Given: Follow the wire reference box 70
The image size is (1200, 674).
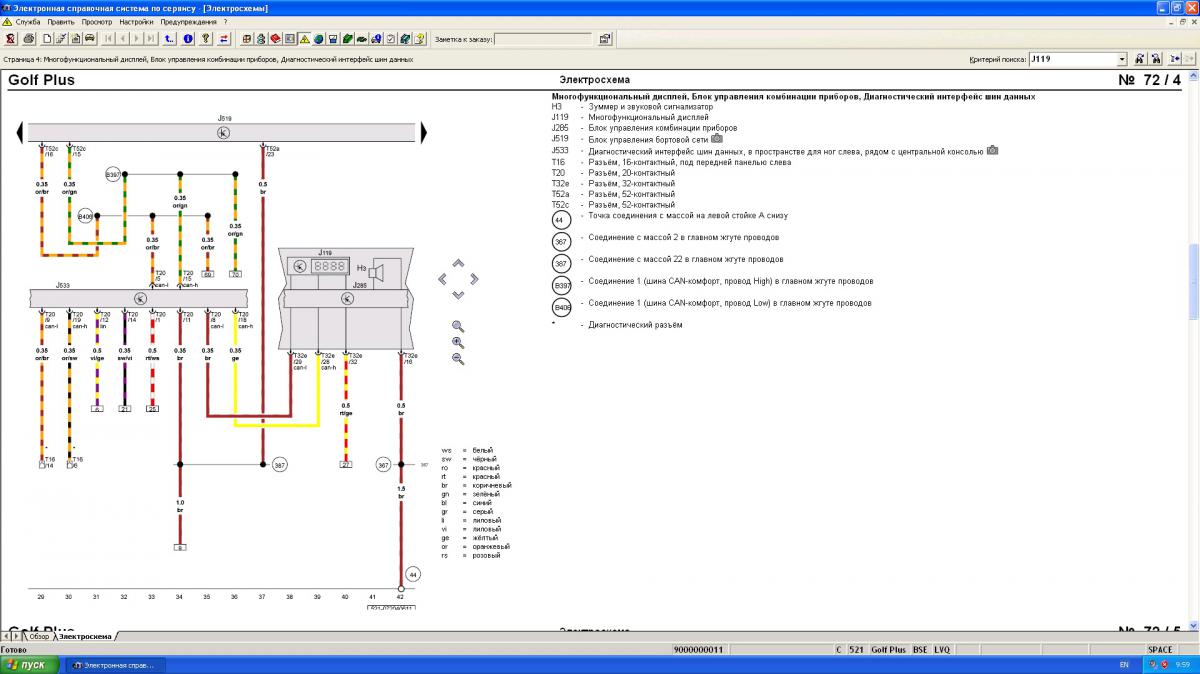Looking at the screenshot, I should (x=235, y=273).
